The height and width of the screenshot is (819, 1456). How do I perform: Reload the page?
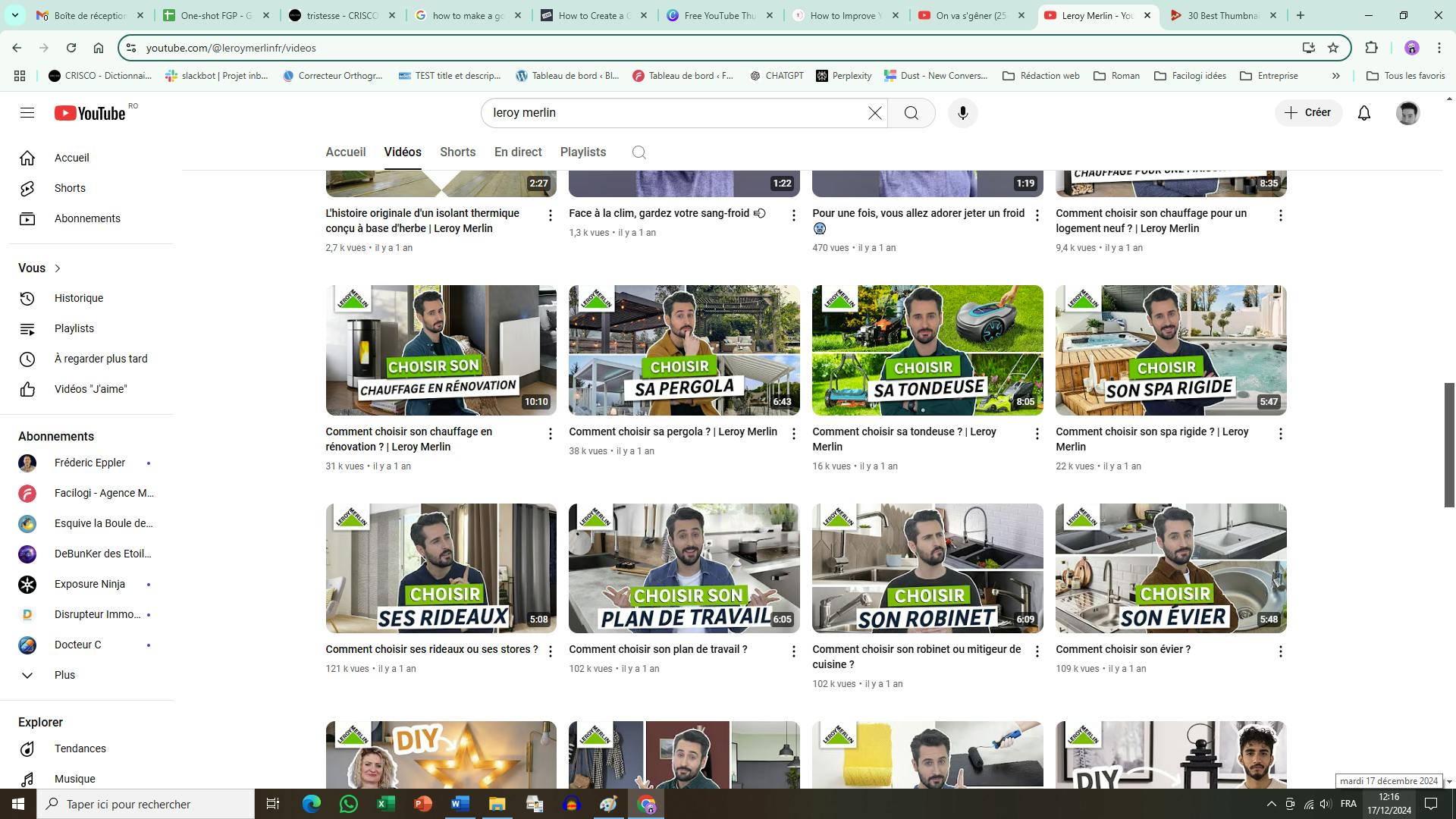click(71, 48)
